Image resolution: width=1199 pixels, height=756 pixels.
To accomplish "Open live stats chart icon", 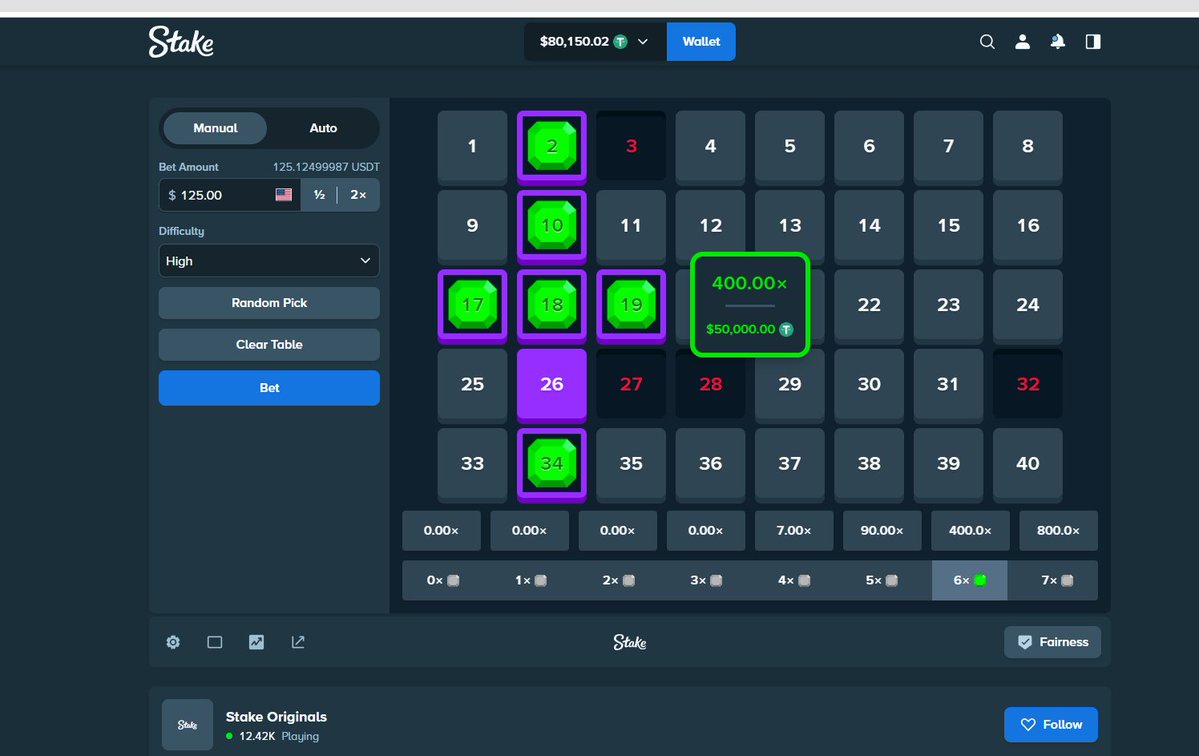I will [256, 642].
